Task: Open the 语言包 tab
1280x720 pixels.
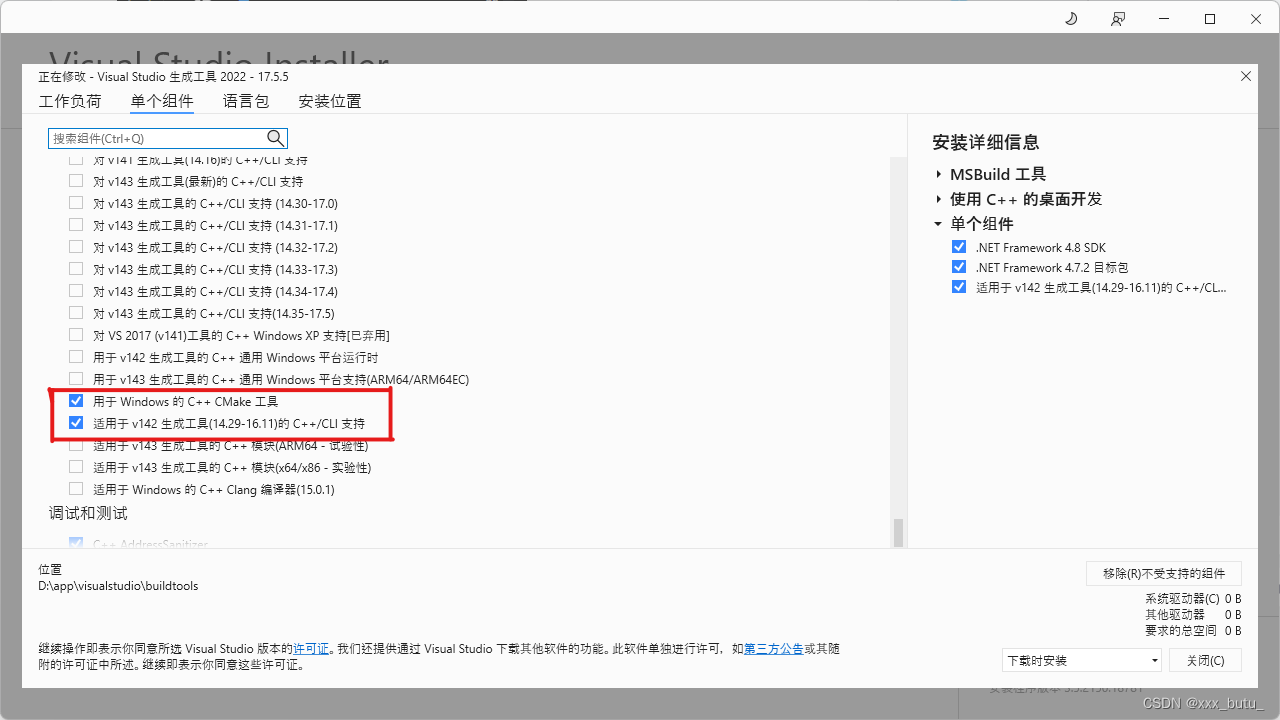Action: tap(246, 101)
